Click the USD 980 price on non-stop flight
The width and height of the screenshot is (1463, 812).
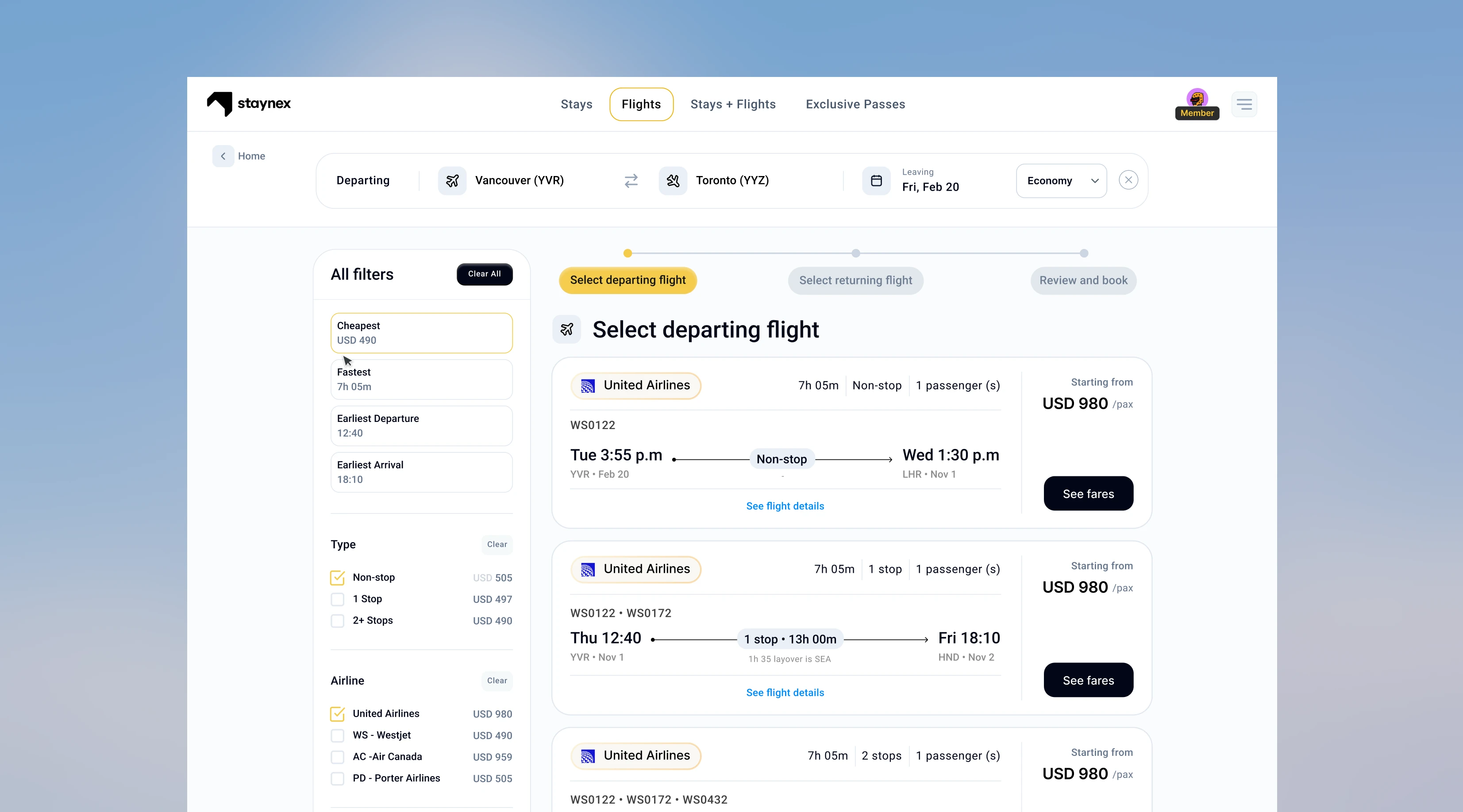pos(1075,403)
